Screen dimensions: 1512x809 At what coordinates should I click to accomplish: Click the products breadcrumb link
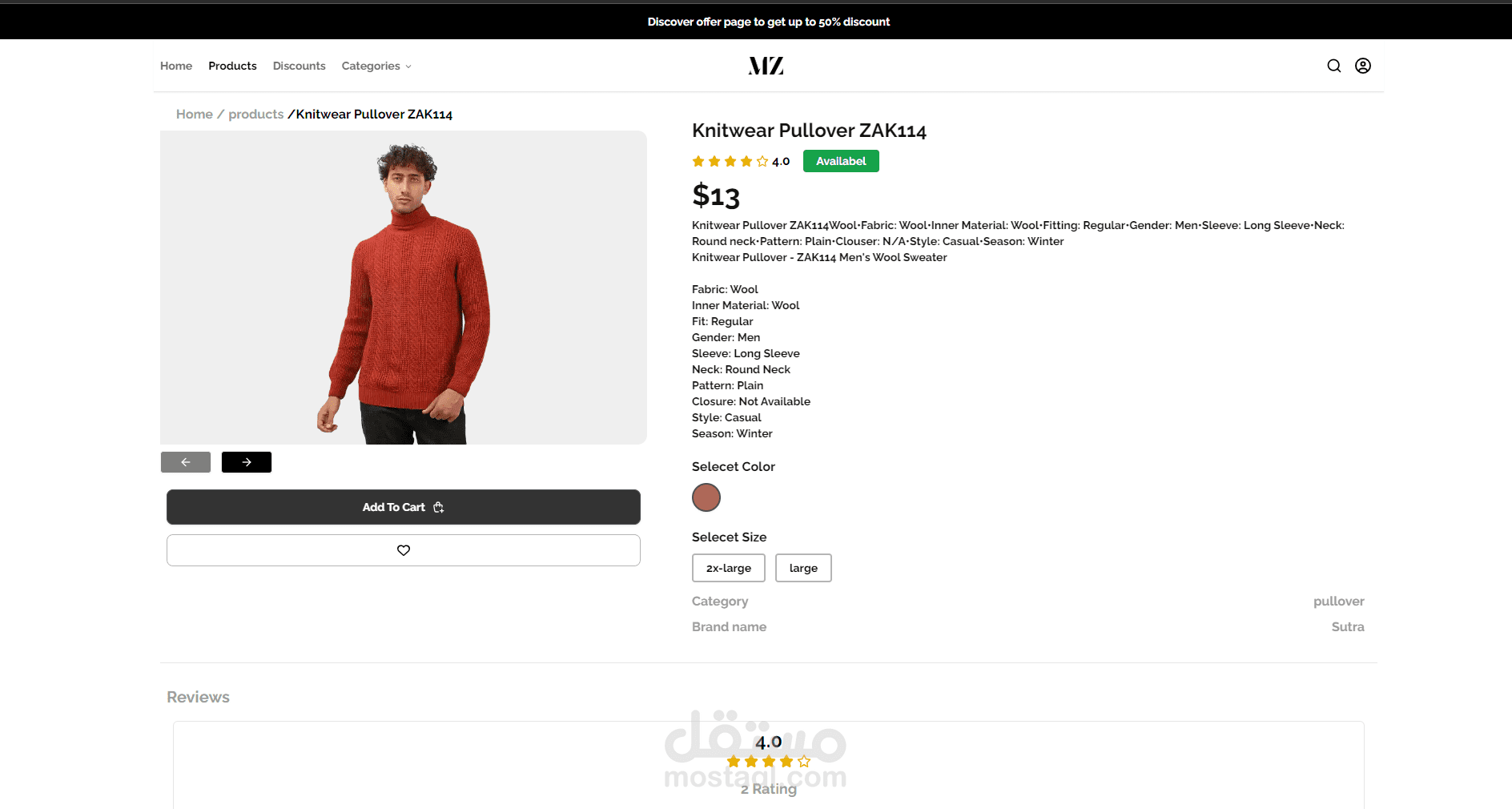tap(255, 114)
